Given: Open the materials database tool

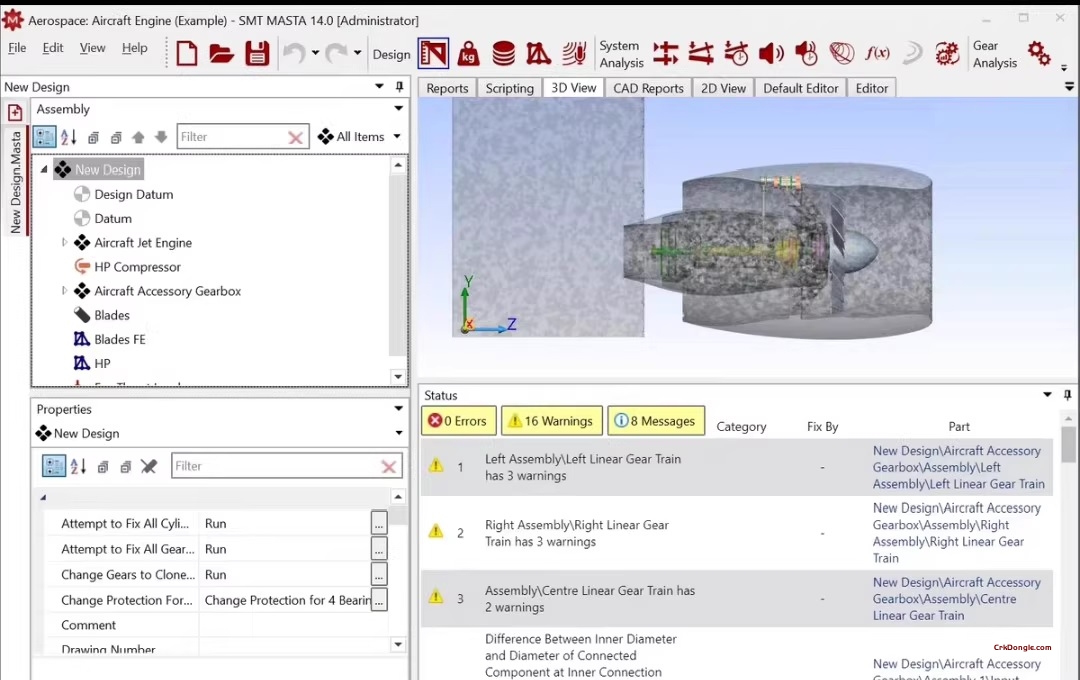Looking at the screenshot, I should pyautogui.click(x=503, y=54).
